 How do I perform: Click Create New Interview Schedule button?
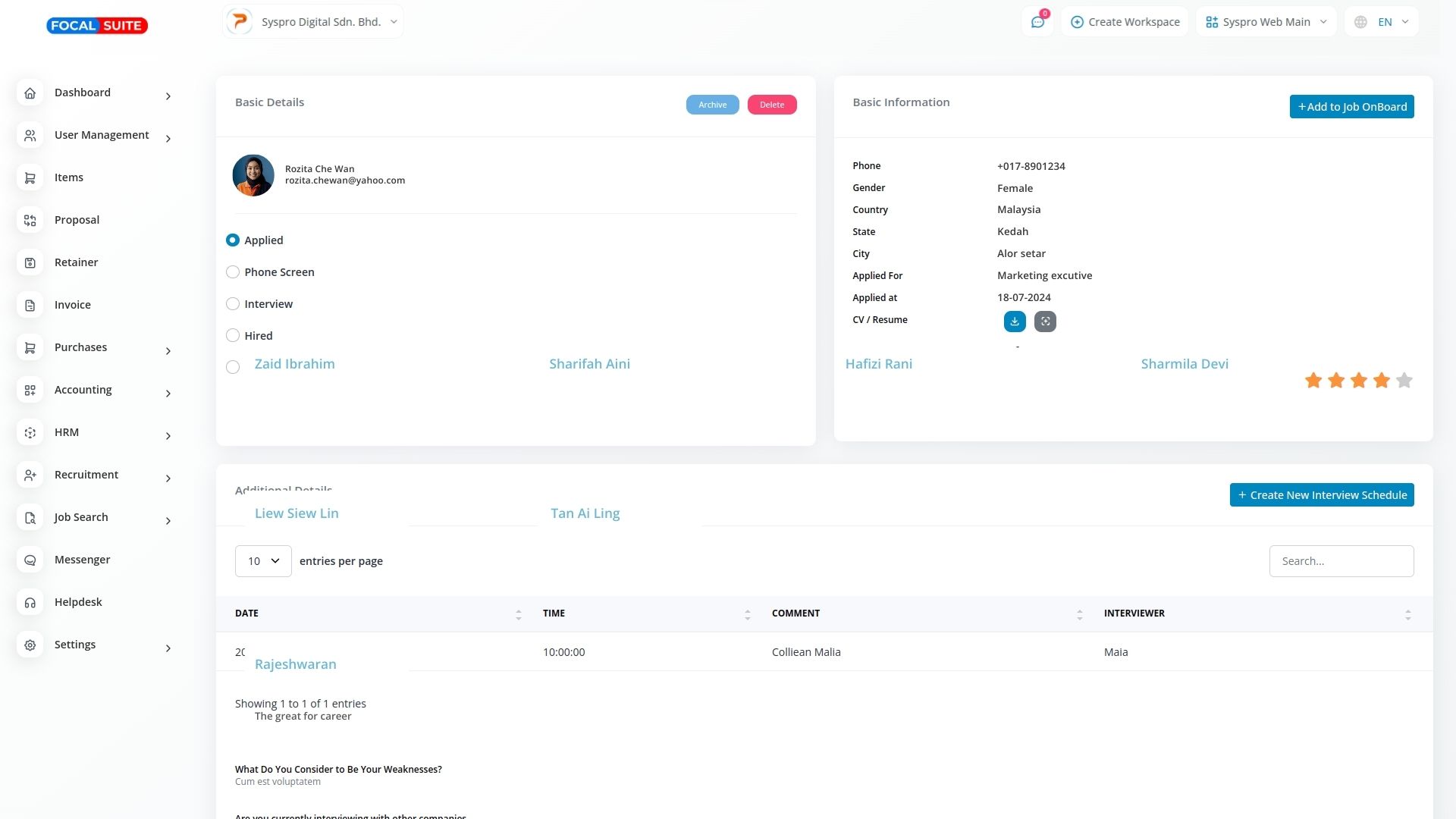click(1321, 495)
